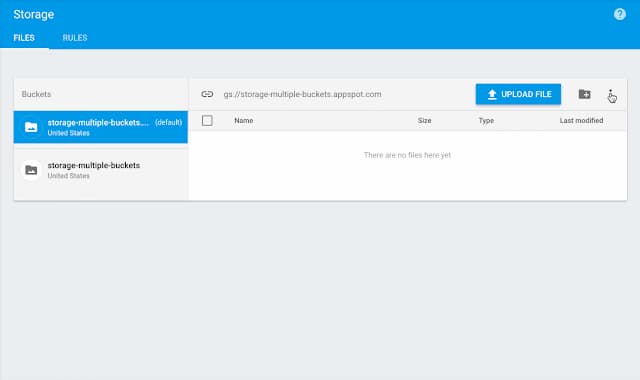Click the second bucket folder icon

[31, 170]
